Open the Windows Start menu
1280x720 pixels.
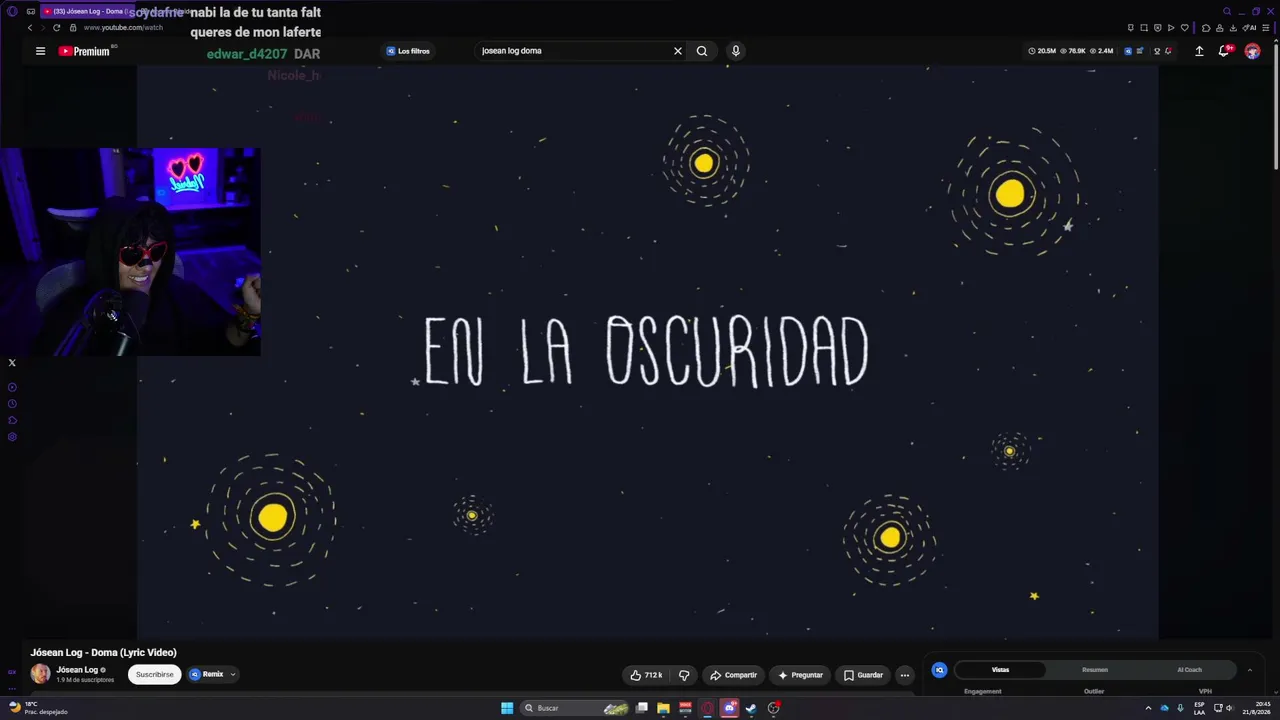coord(507,708)
